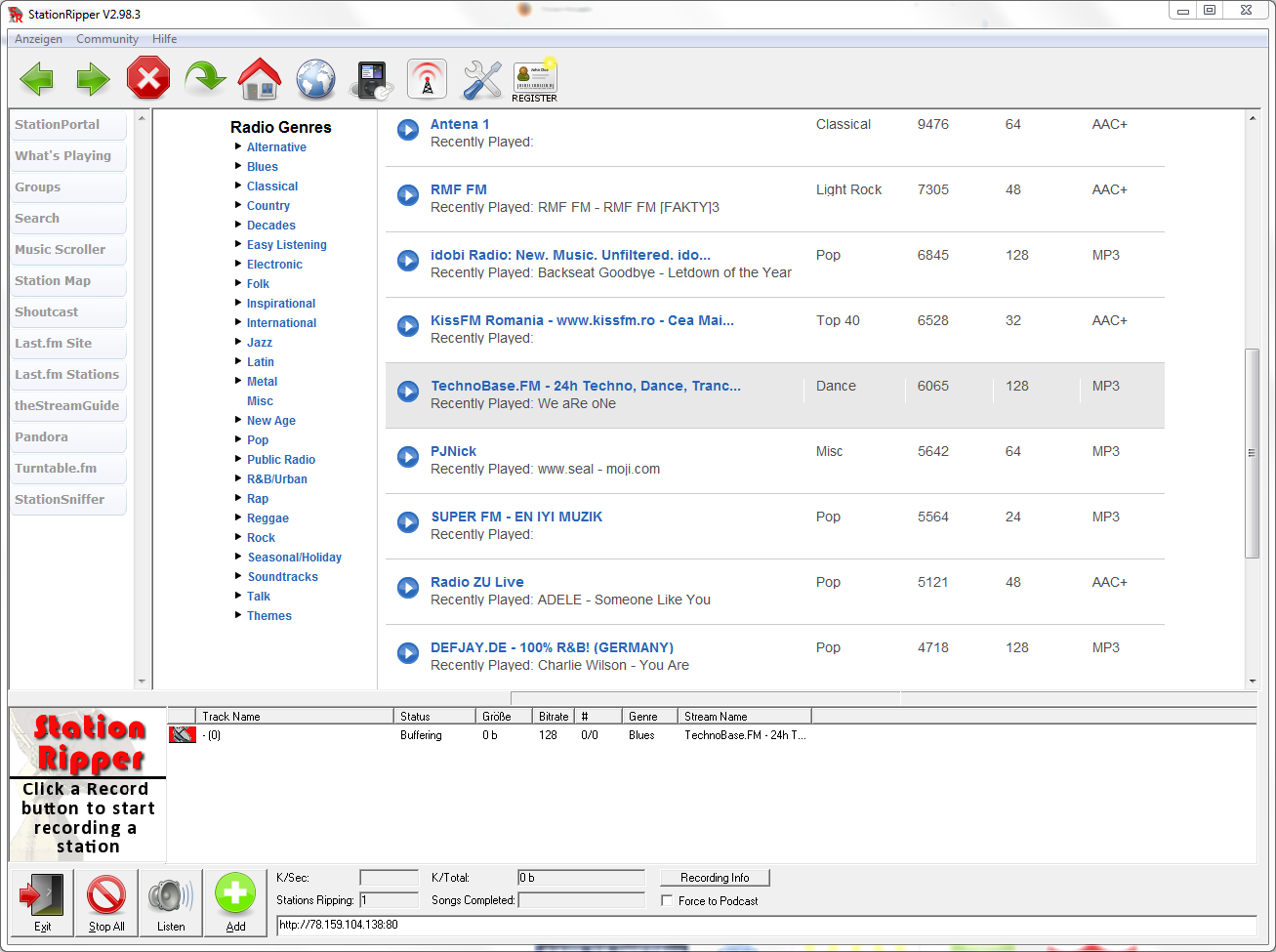Play the TechnoBase.FM station
Screen dimensions: 1276x952
[x=408, y=392]
